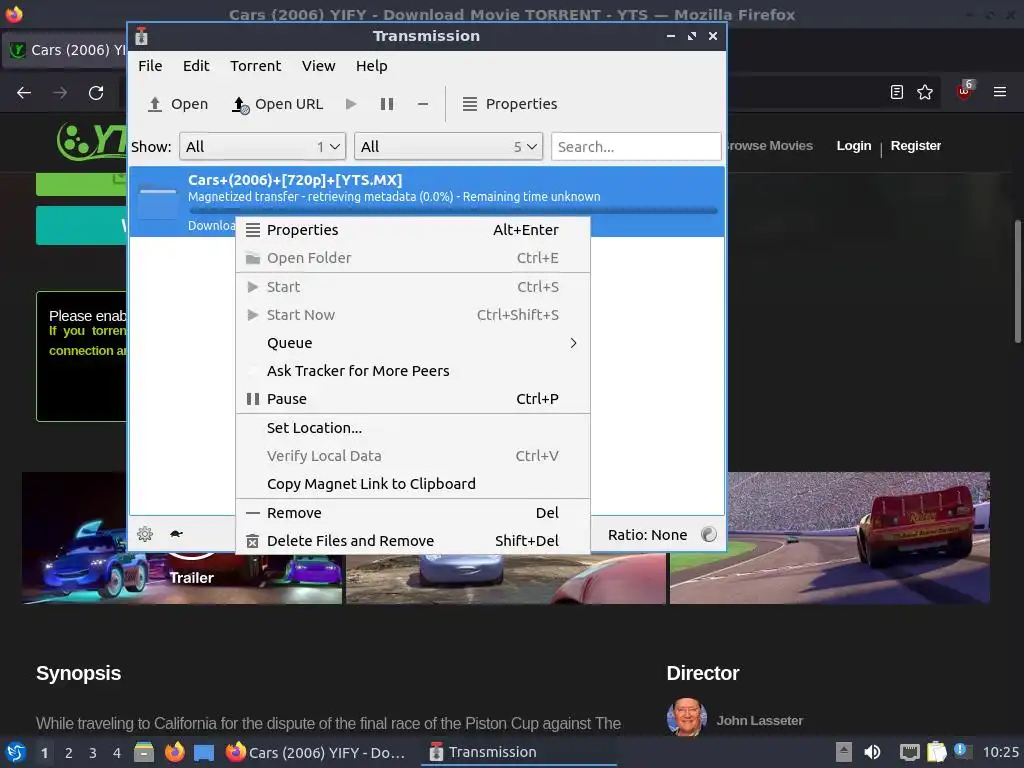The height and width of the screenshot is (768, 1024).
Task: Open the Help menu in Transmission
Action: click(x=372, y=66)
